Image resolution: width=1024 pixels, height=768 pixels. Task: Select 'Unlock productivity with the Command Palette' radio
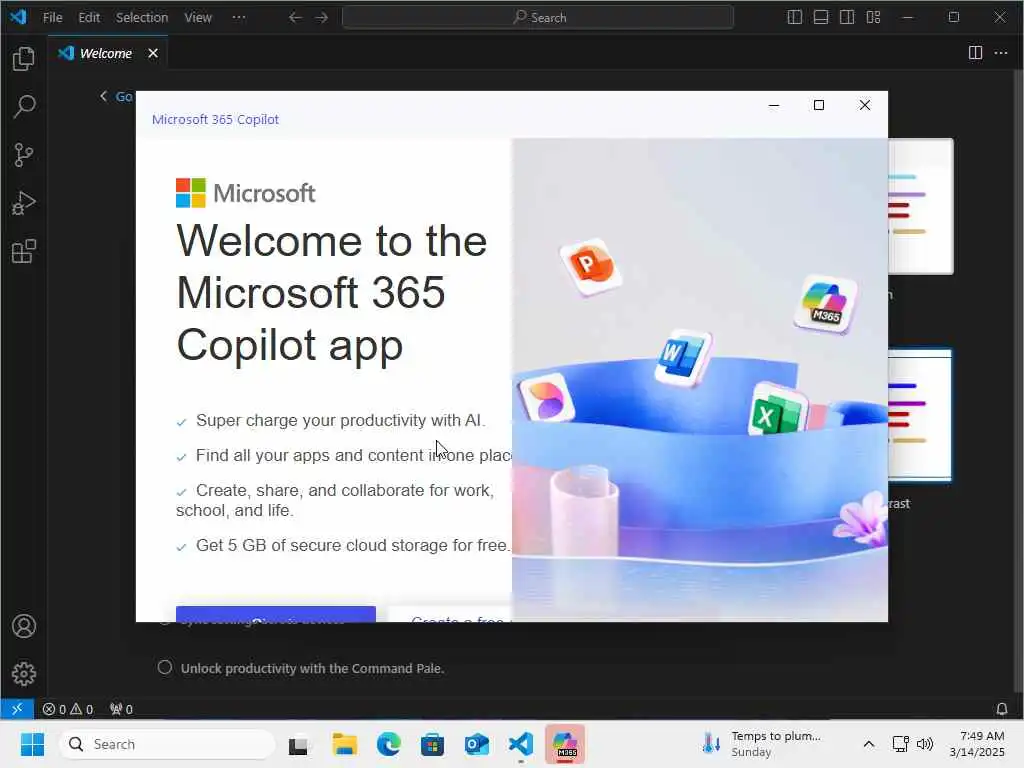coord(165,667)
